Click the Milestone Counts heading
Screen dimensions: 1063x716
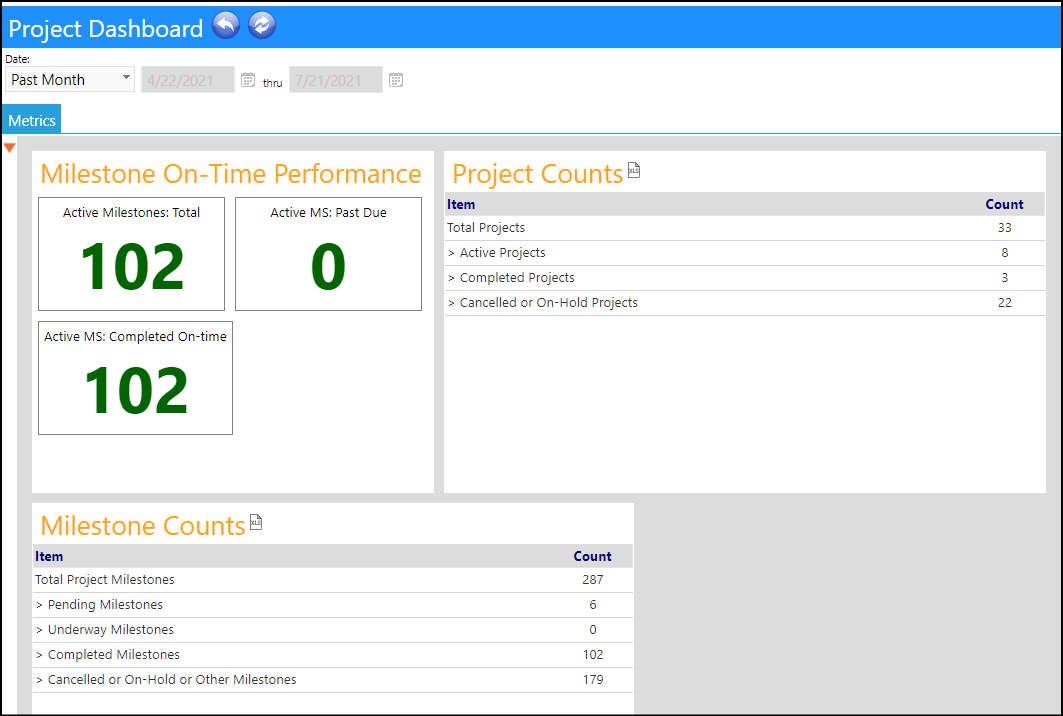click(142, 525)
